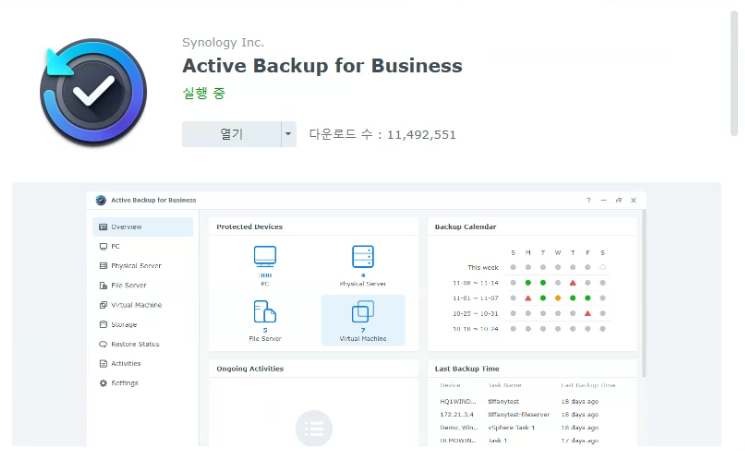Click the orange diamond in the 11-01 ~ 11-07 row
Image resolution: width=745 pixels, height=451 pixels.
[x=558, y=298]
